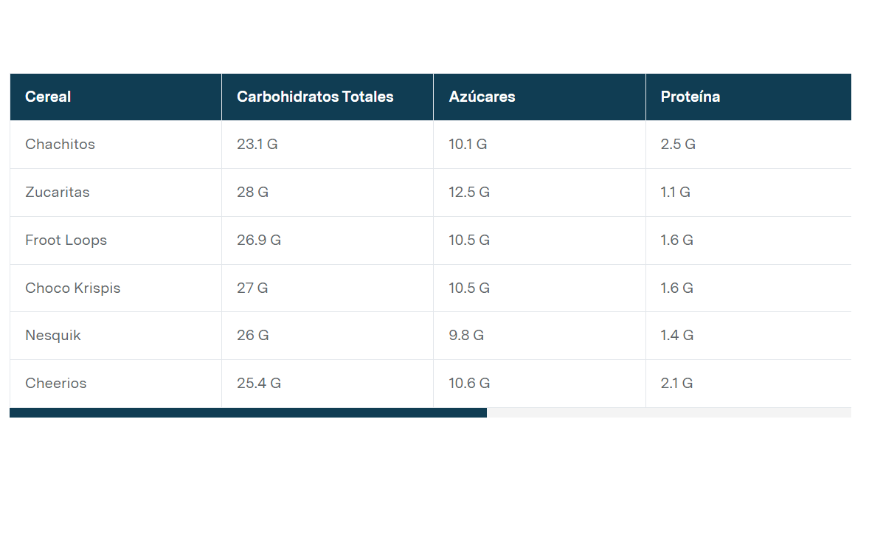
Task: Select Nesquik sugar value 9.8 G
Action: click(x=466, y=335)
